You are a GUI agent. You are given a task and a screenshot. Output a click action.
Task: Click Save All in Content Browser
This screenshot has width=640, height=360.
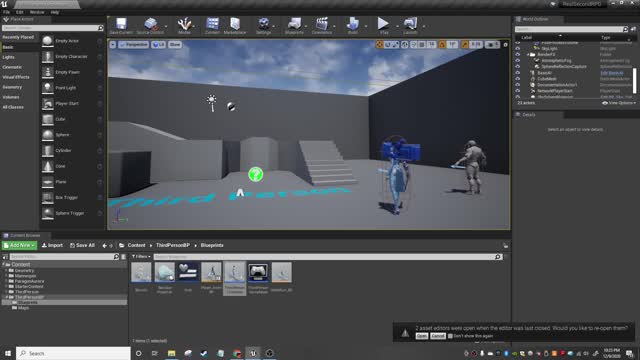[x=82, y=245]
